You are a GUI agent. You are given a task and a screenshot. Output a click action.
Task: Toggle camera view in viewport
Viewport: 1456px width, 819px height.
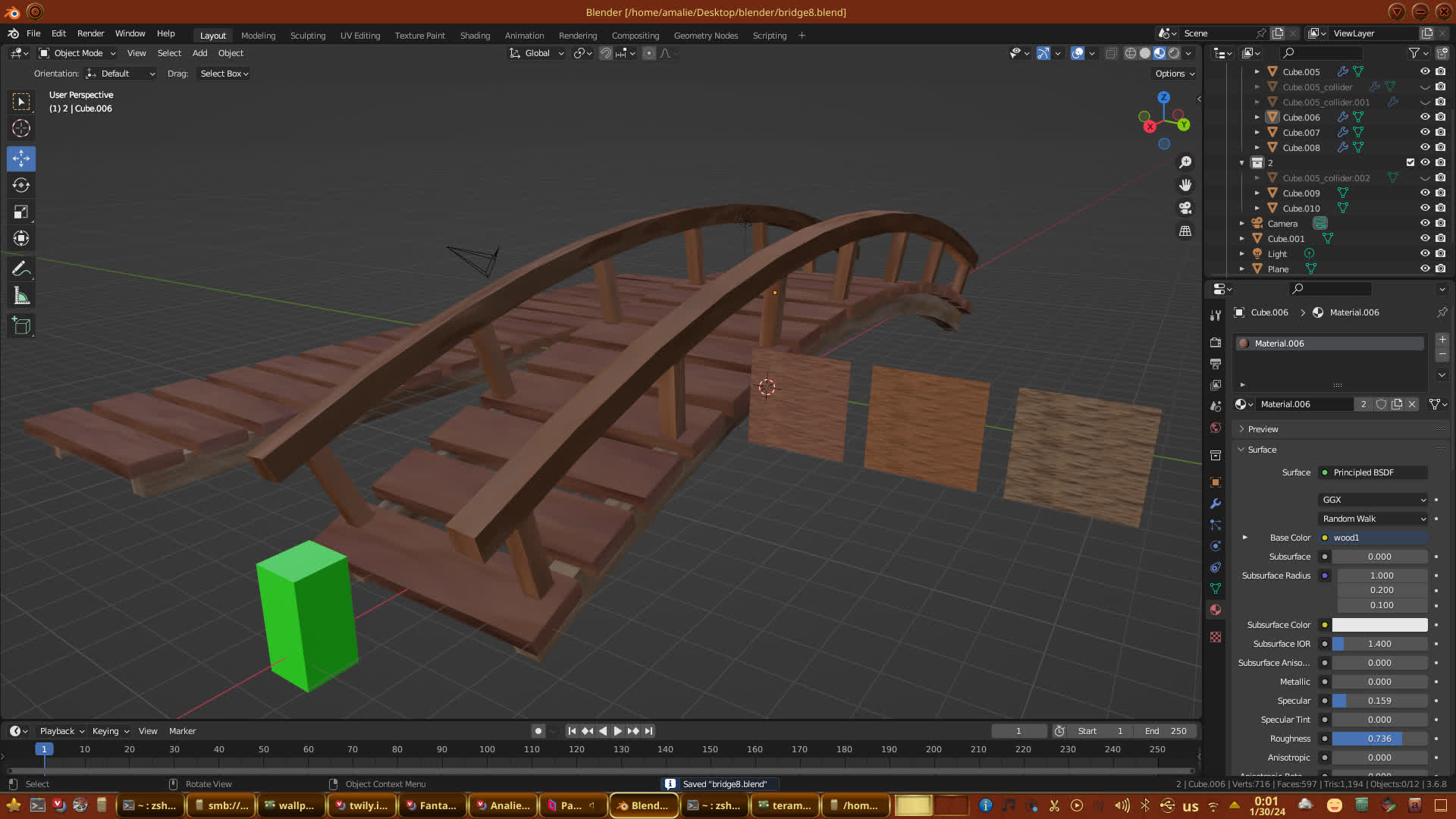[1185, 208]
